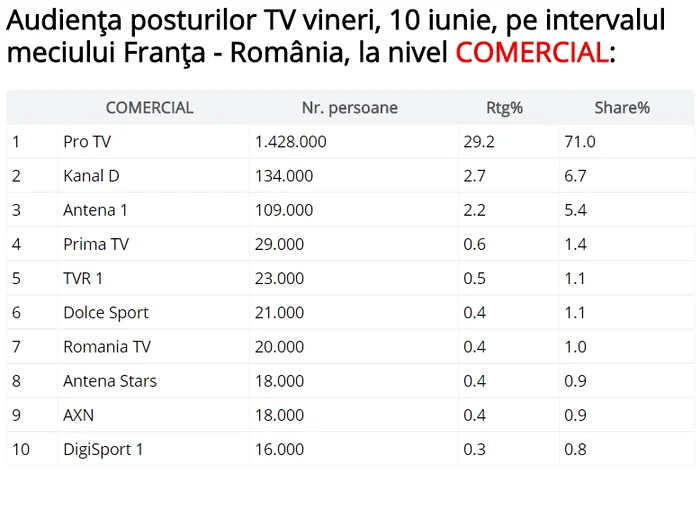Click the 29.2 rating value
Screen dimensions: 700x507
[x=479, y=142]
